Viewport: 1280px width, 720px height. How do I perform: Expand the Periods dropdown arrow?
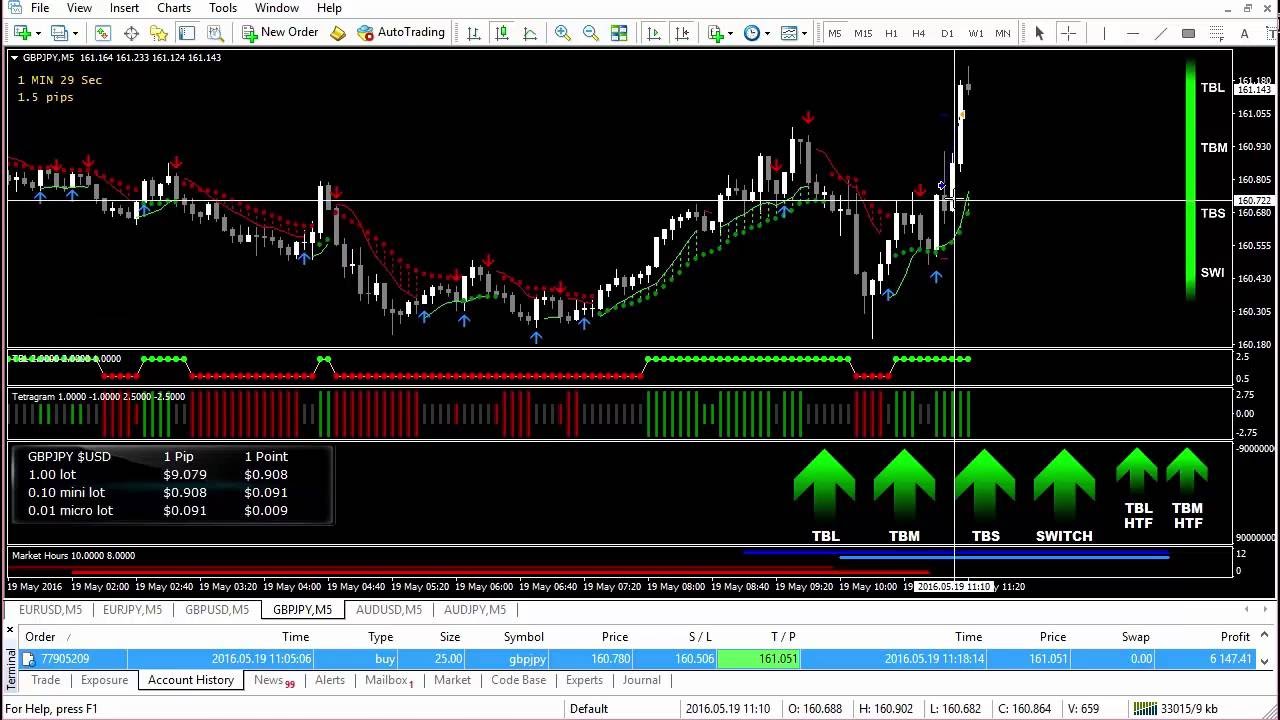pyautogui.click(x=767, y=34)
